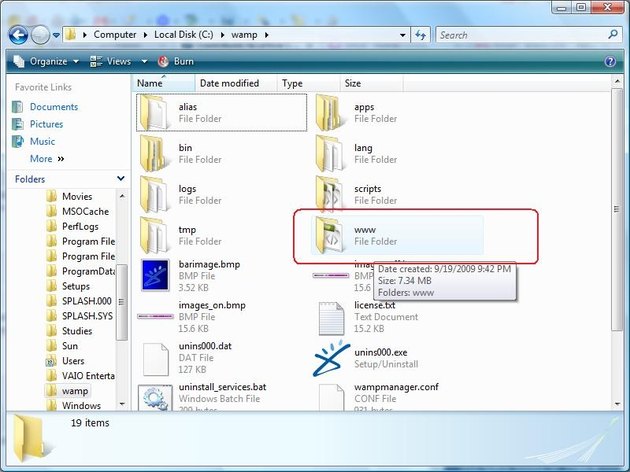Select license.txt document icon
The image size is (630, 472).
331,318
